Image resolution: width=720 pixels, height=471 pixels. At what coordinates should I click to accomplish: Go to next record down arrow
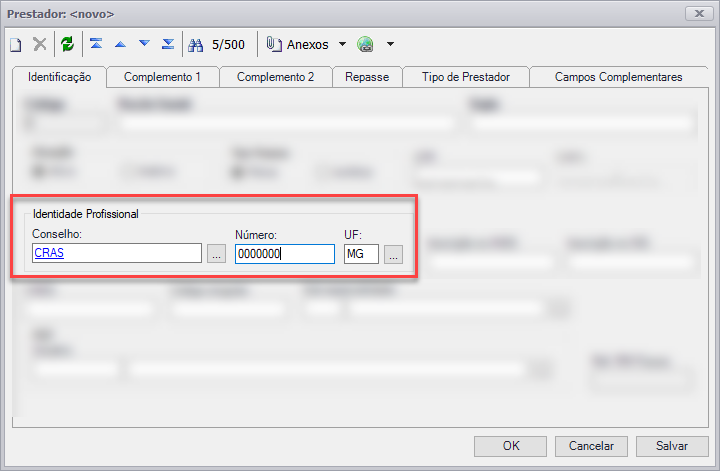pos(144,44)
